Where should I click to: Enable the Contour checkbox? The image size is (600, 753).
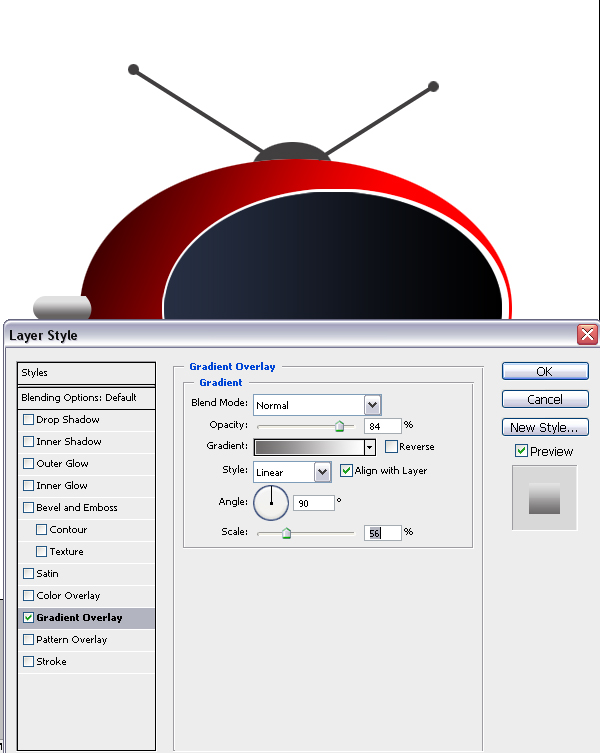tap(42, 530)
